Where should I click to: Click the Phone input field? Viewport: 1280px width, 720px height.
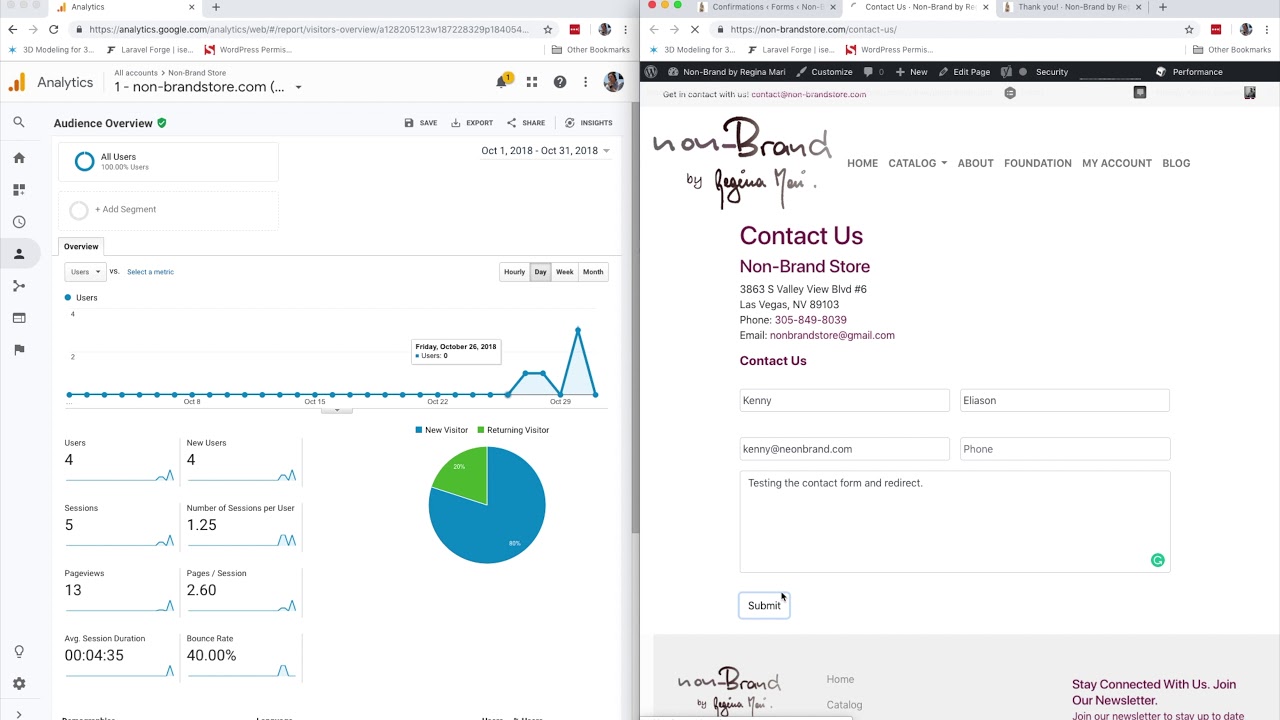[x=1064, y=449]
